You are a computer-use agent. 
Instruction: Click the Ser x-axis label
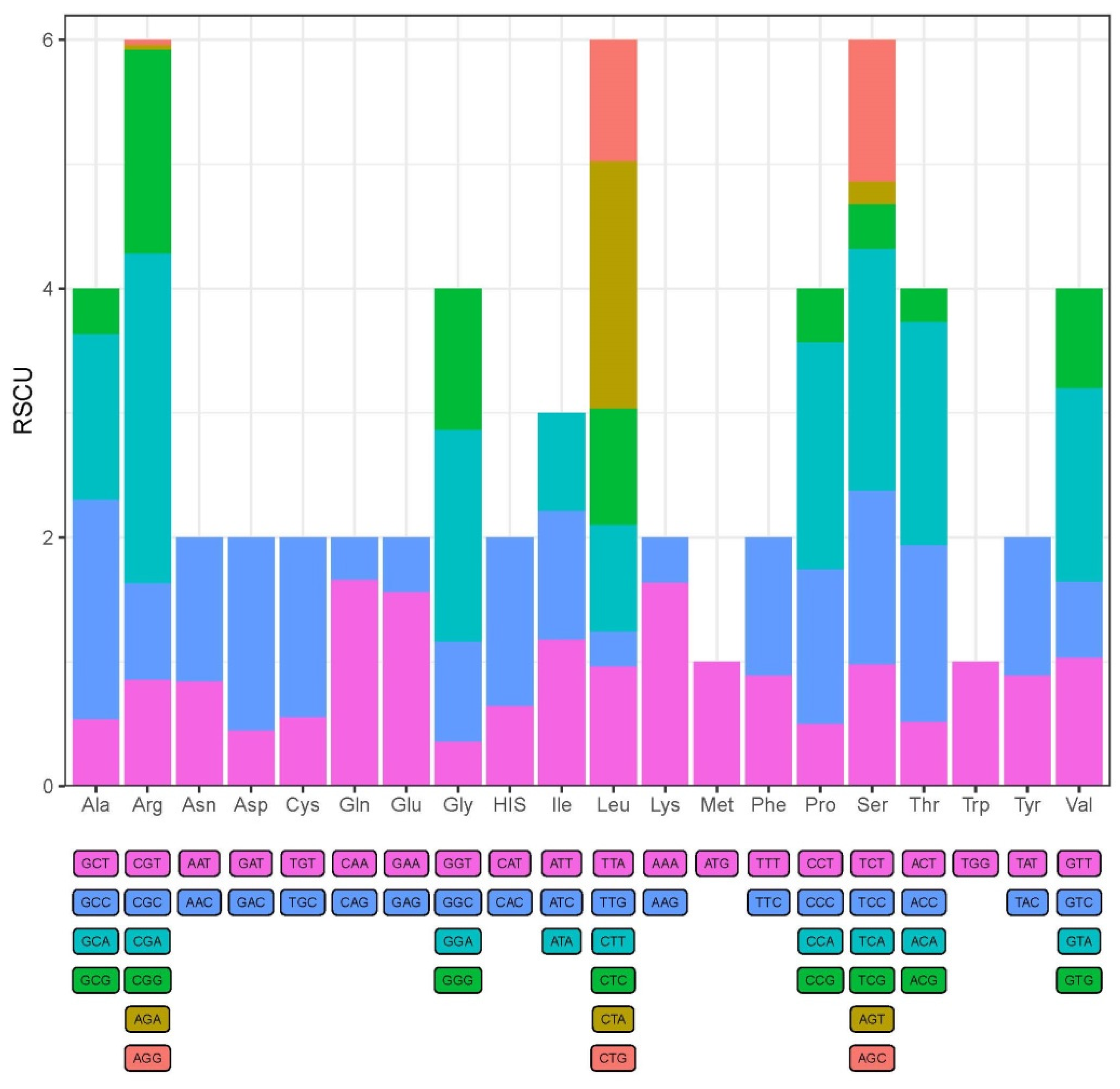[x=872, y=805]
